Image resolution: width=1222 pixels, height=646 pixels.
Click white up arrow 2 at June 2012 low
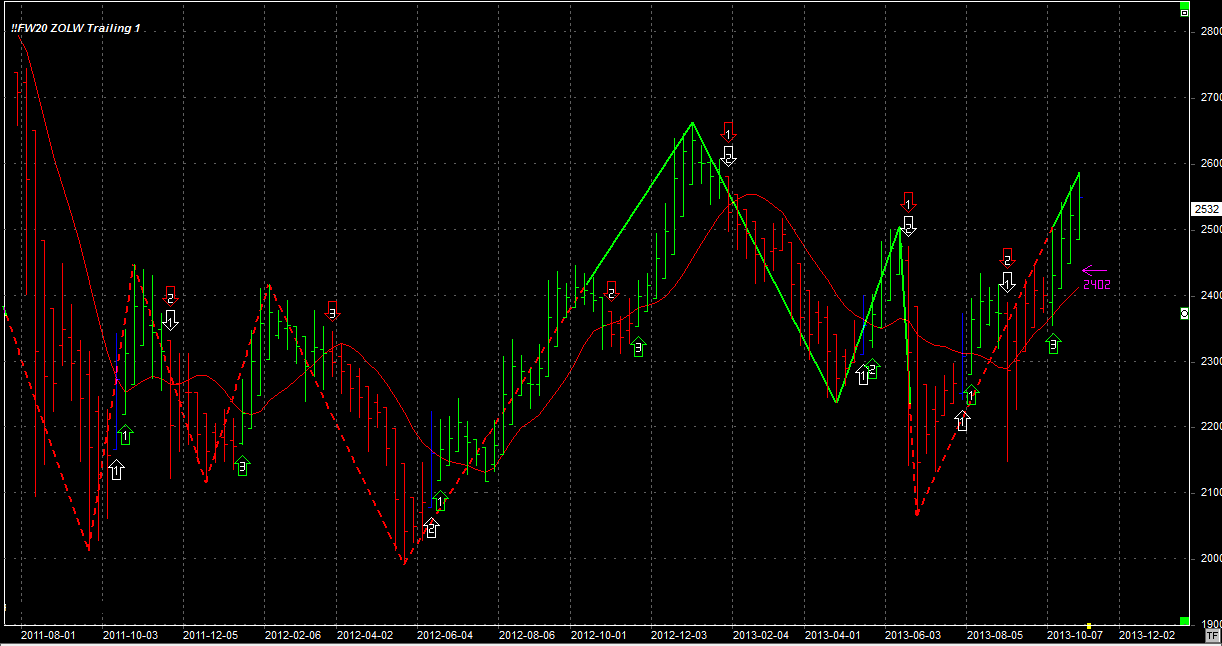431,527
